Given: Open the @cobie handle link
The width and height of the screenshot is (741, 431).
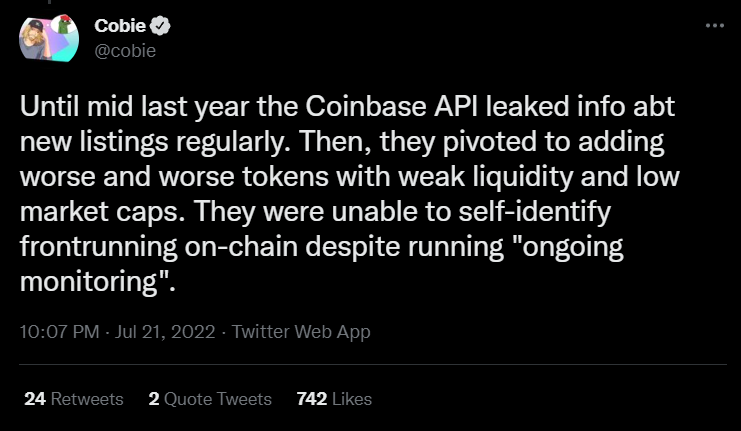Looking at the screenshot, I should pos(124,51).
